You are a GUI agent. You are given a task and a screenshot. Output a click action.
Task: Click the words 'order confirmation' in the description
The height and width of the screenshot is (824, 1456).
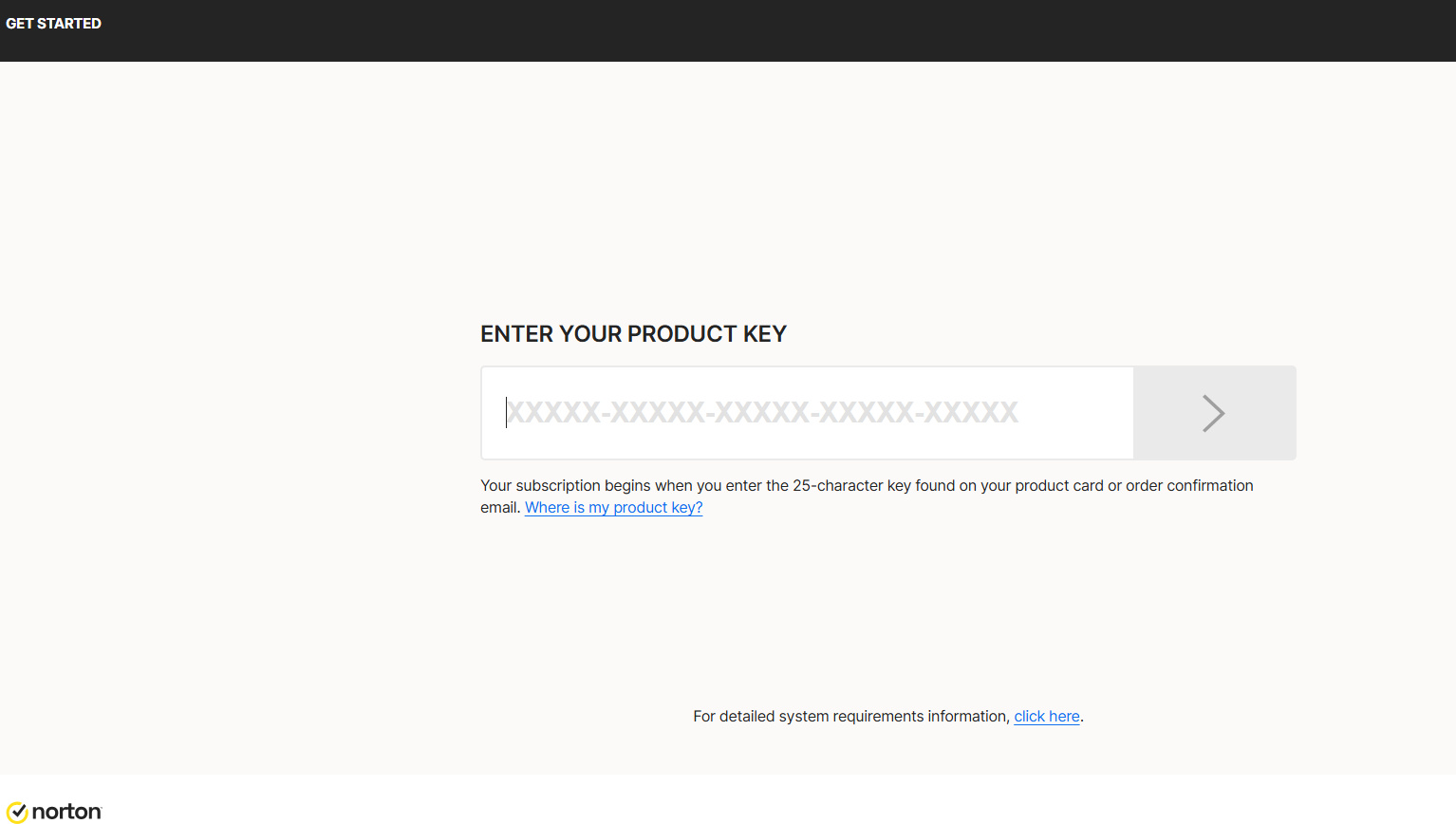click(x=1188, y=486)
